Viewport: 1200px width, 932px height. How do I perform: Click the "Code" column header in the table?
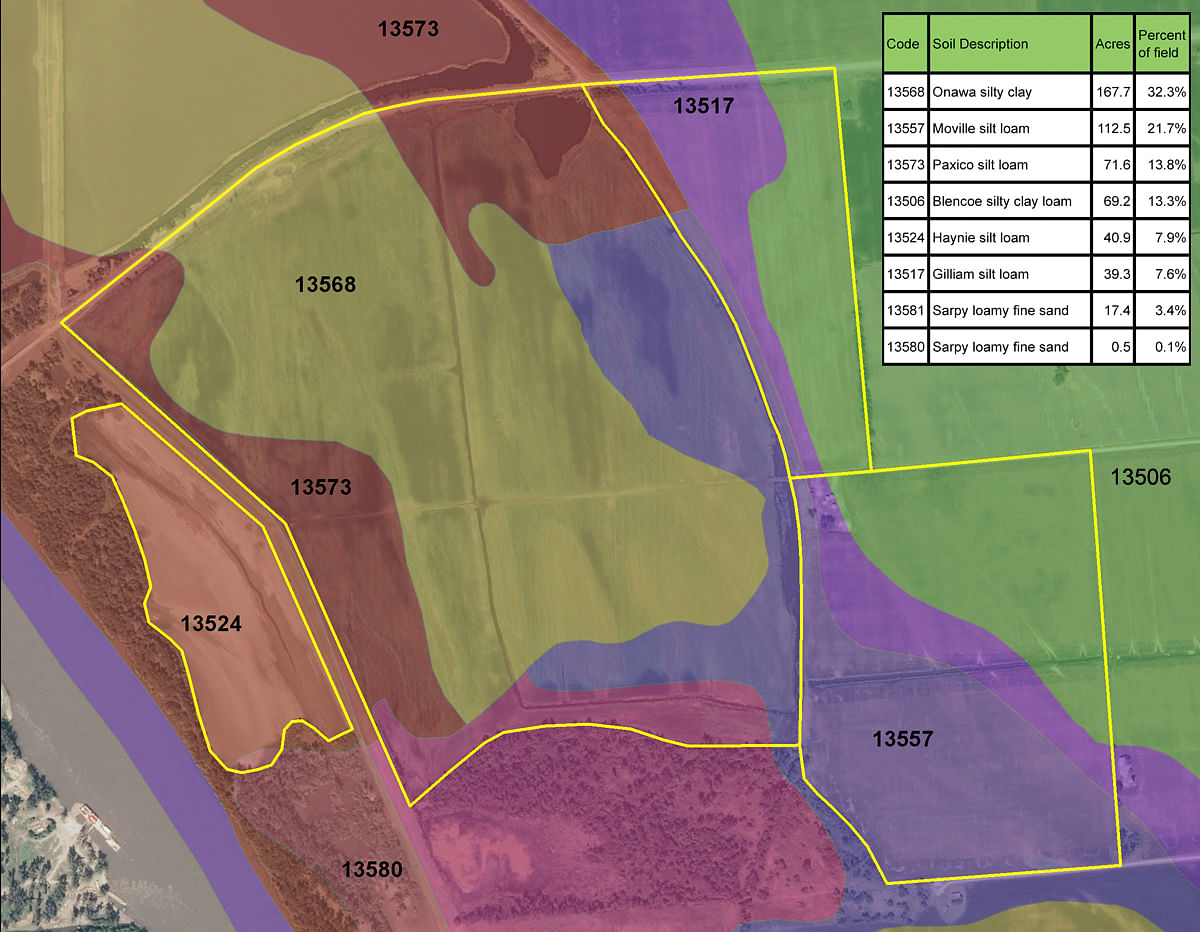pyautogui.click(x=905, y=44)
